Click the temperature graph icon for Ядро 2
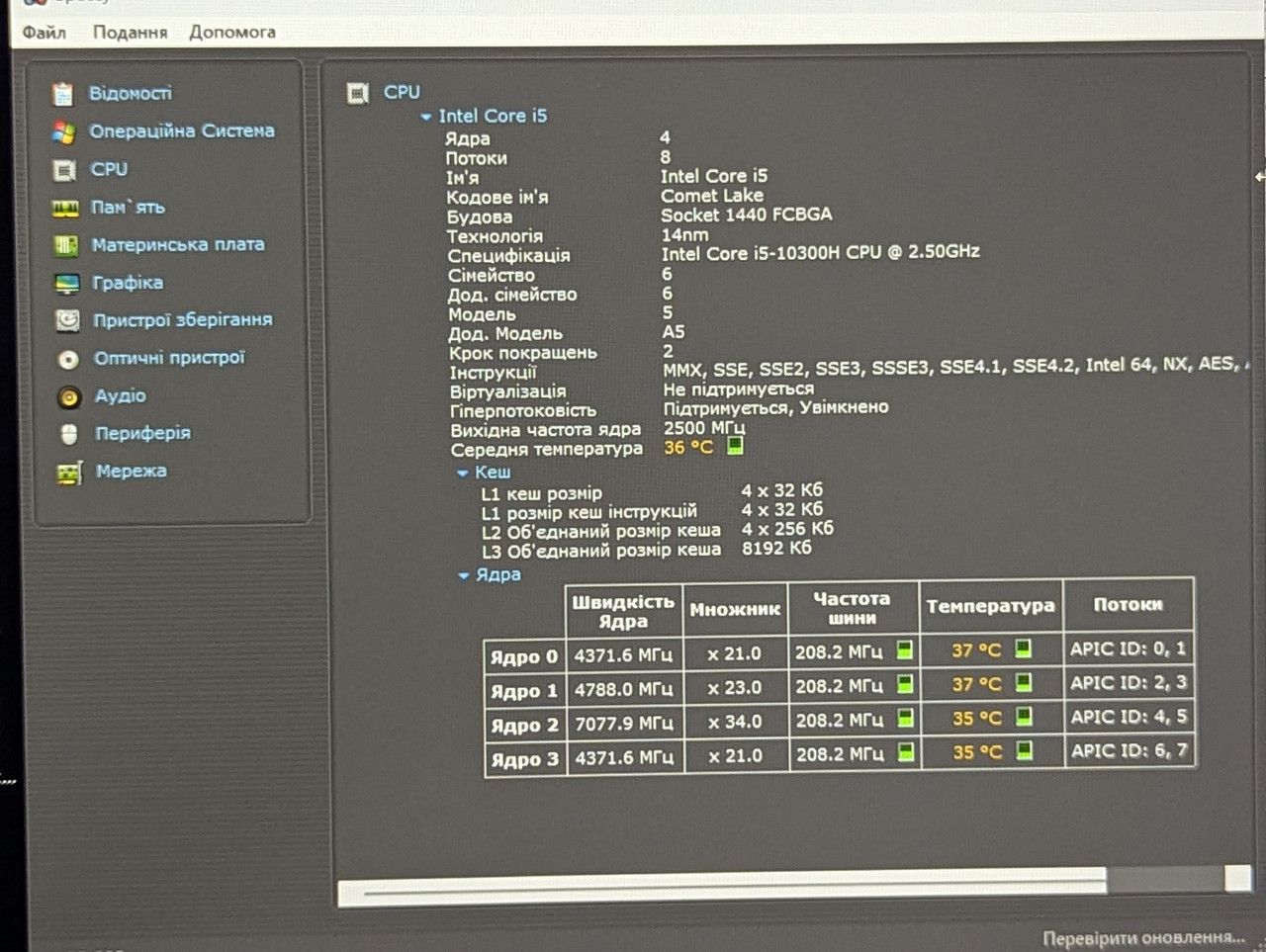1266x952 pixels. pyautogui.click(x=1024, y=717)
